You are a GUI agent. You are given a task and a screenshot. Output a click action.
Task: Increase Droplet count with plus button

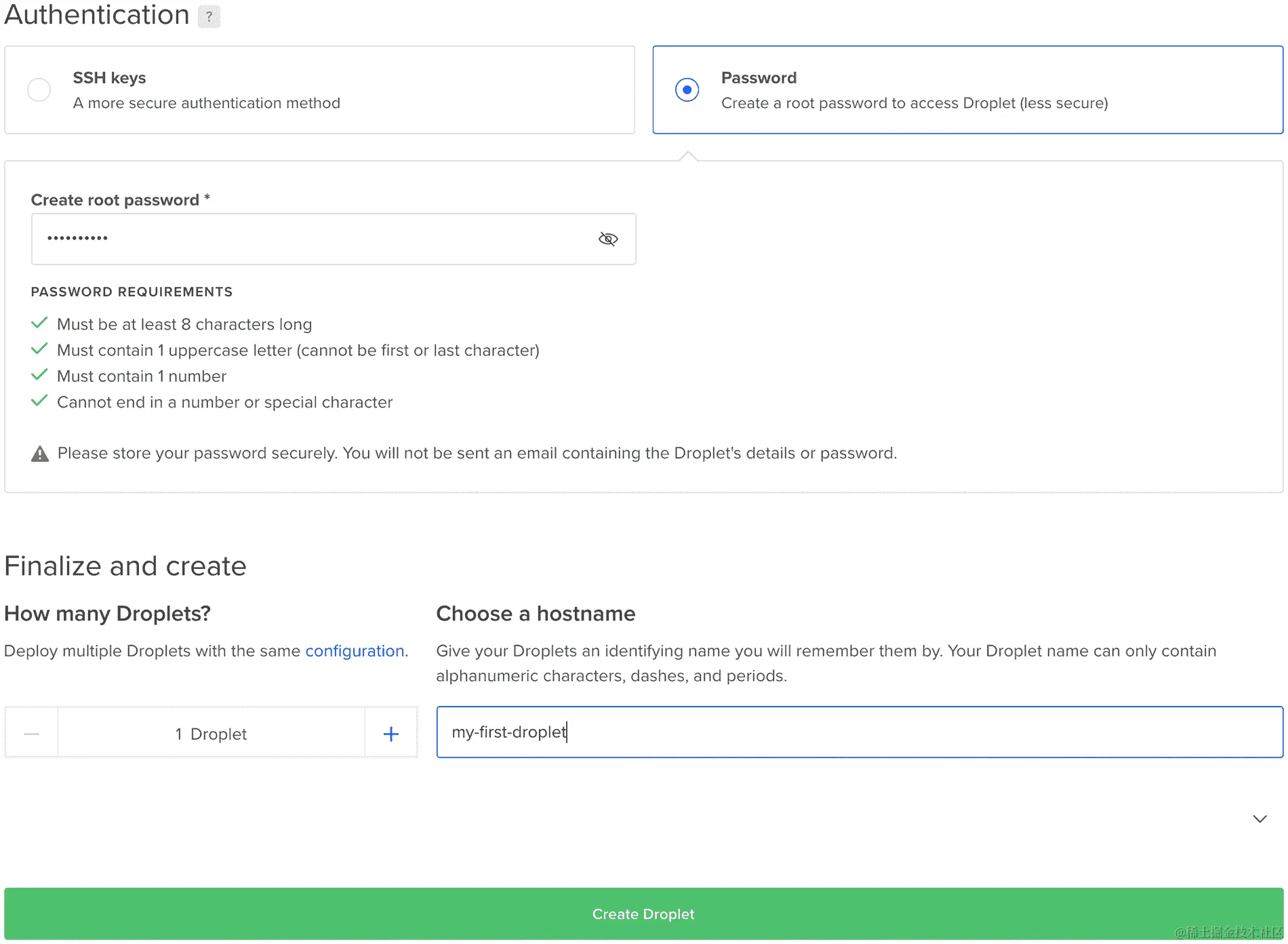pos(390,734)
